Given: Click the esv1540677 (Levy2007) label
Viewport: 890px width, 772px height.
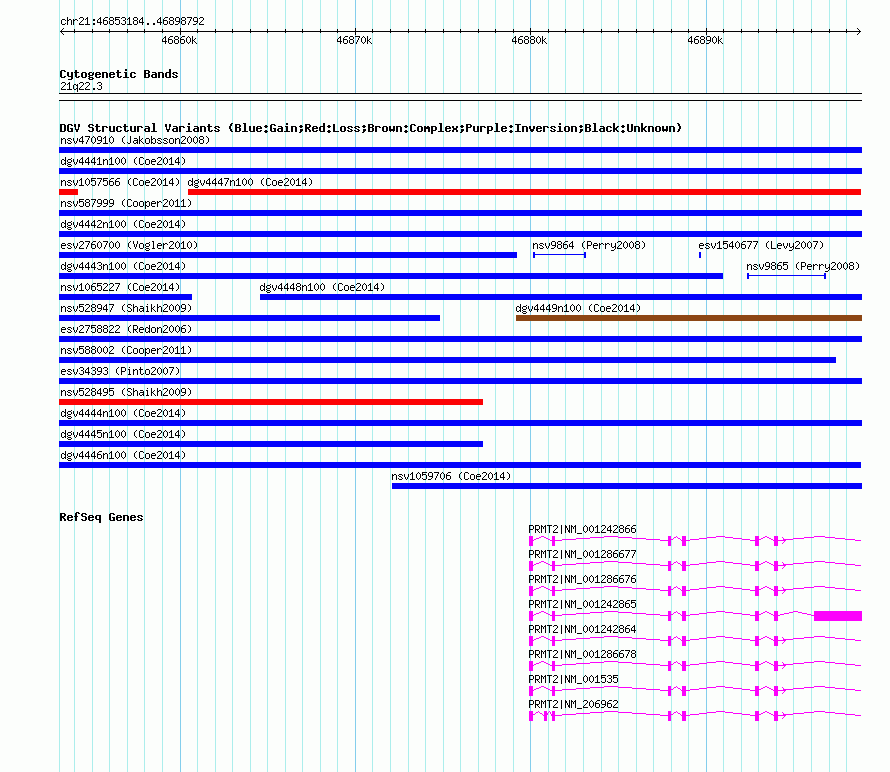Looking at the screenshot, I should pyautogui.click(x=761, y=245).
